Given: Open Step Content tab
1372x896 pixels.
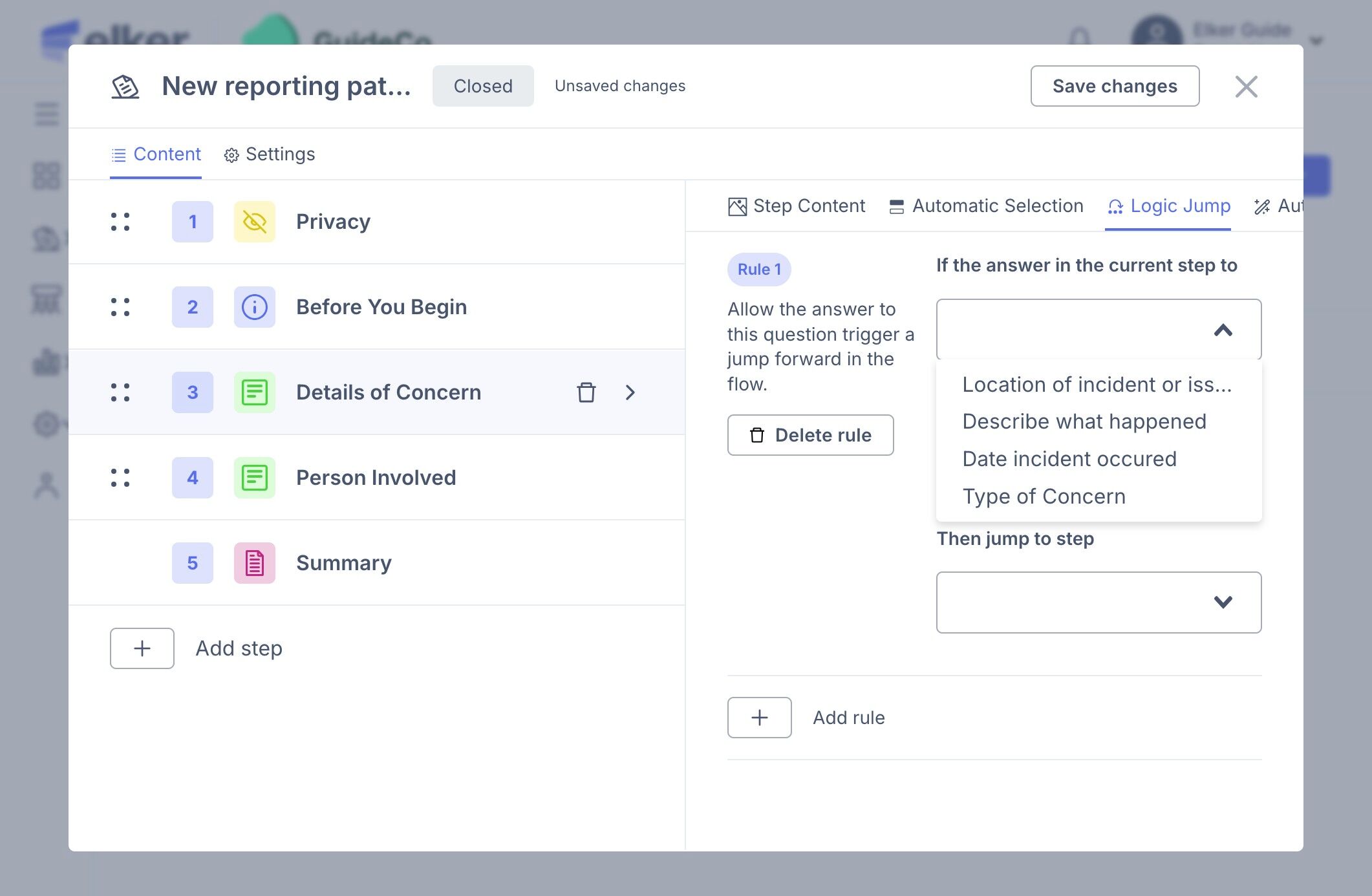Looking at the screenshot, I should [797, 206].
